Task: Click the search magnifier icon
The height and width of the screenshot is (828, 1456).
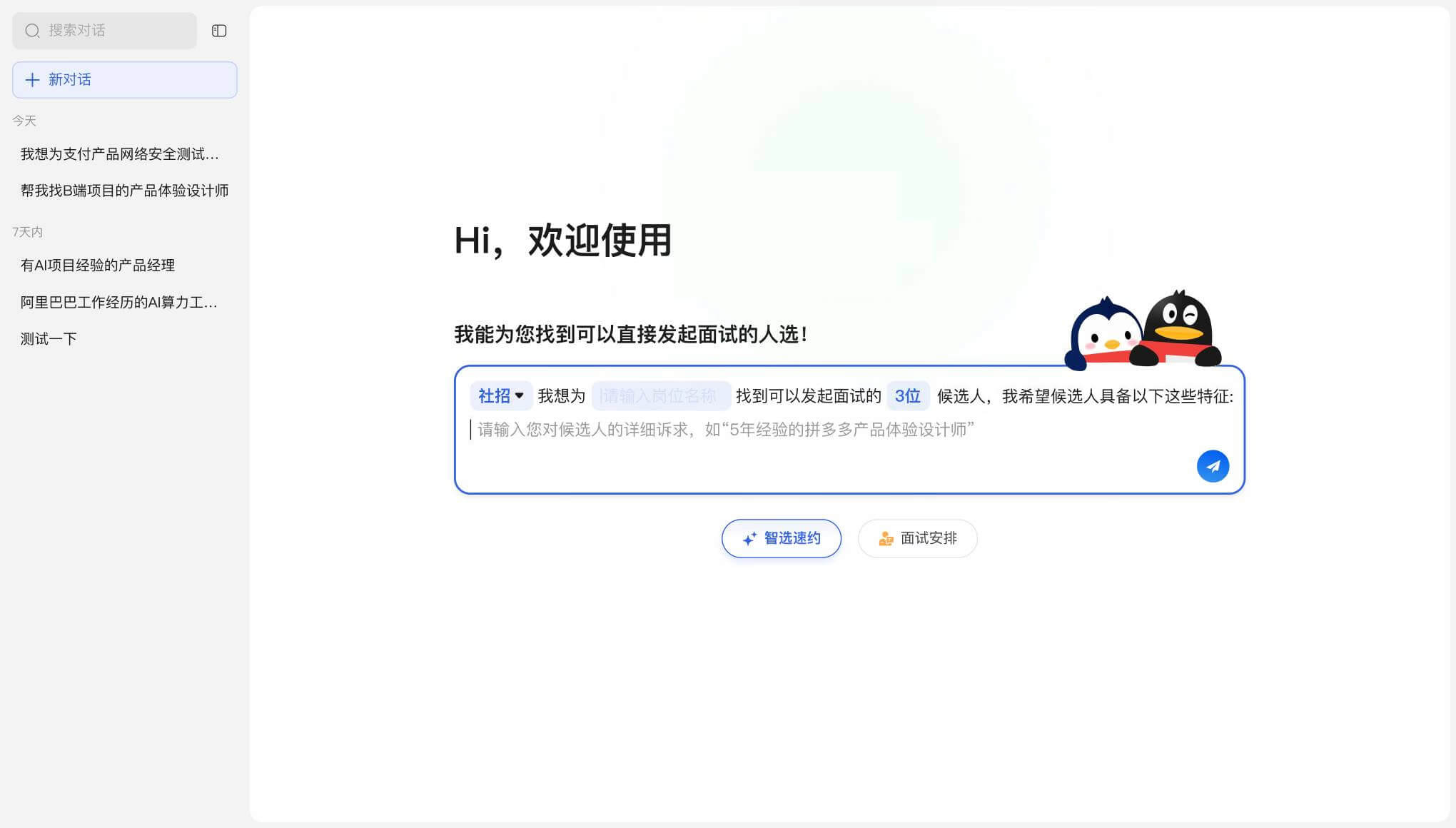Action: click(x=32, y=31)
